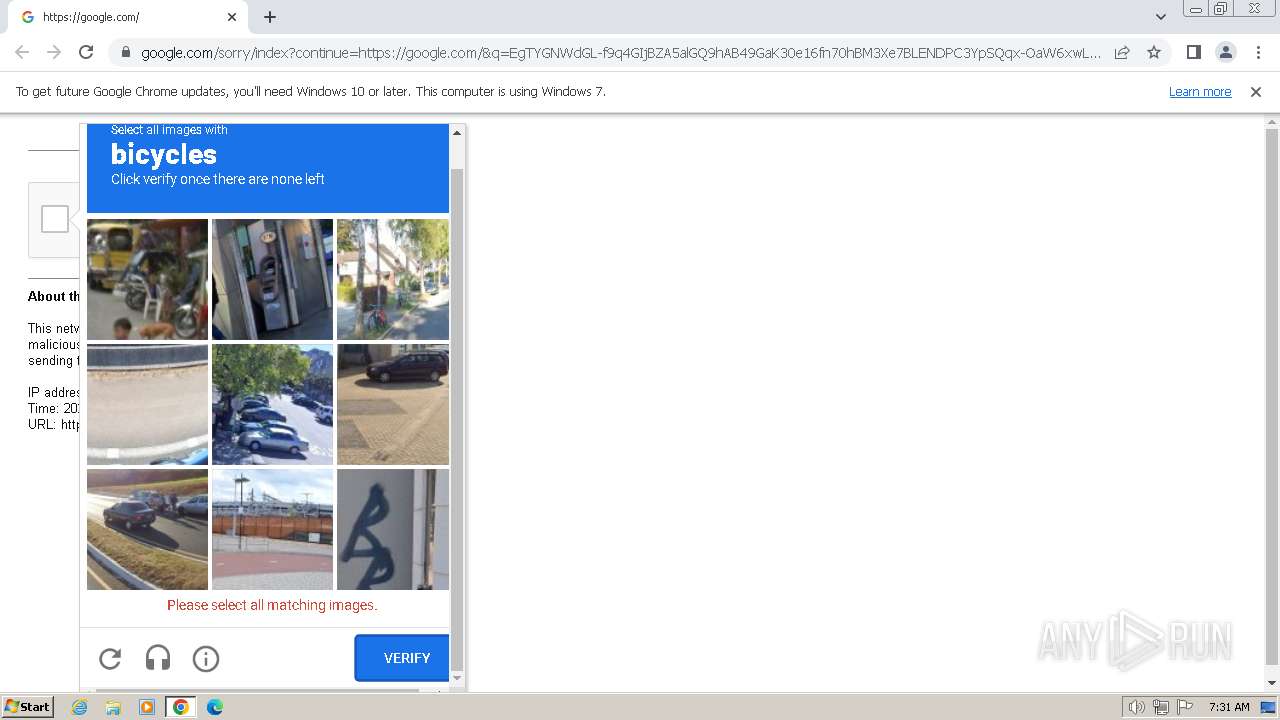Image resolution: width=1280 pixels, height=720 pixels.
Task: Open the Learn more link in update bar
Action: click(1200, 92)
